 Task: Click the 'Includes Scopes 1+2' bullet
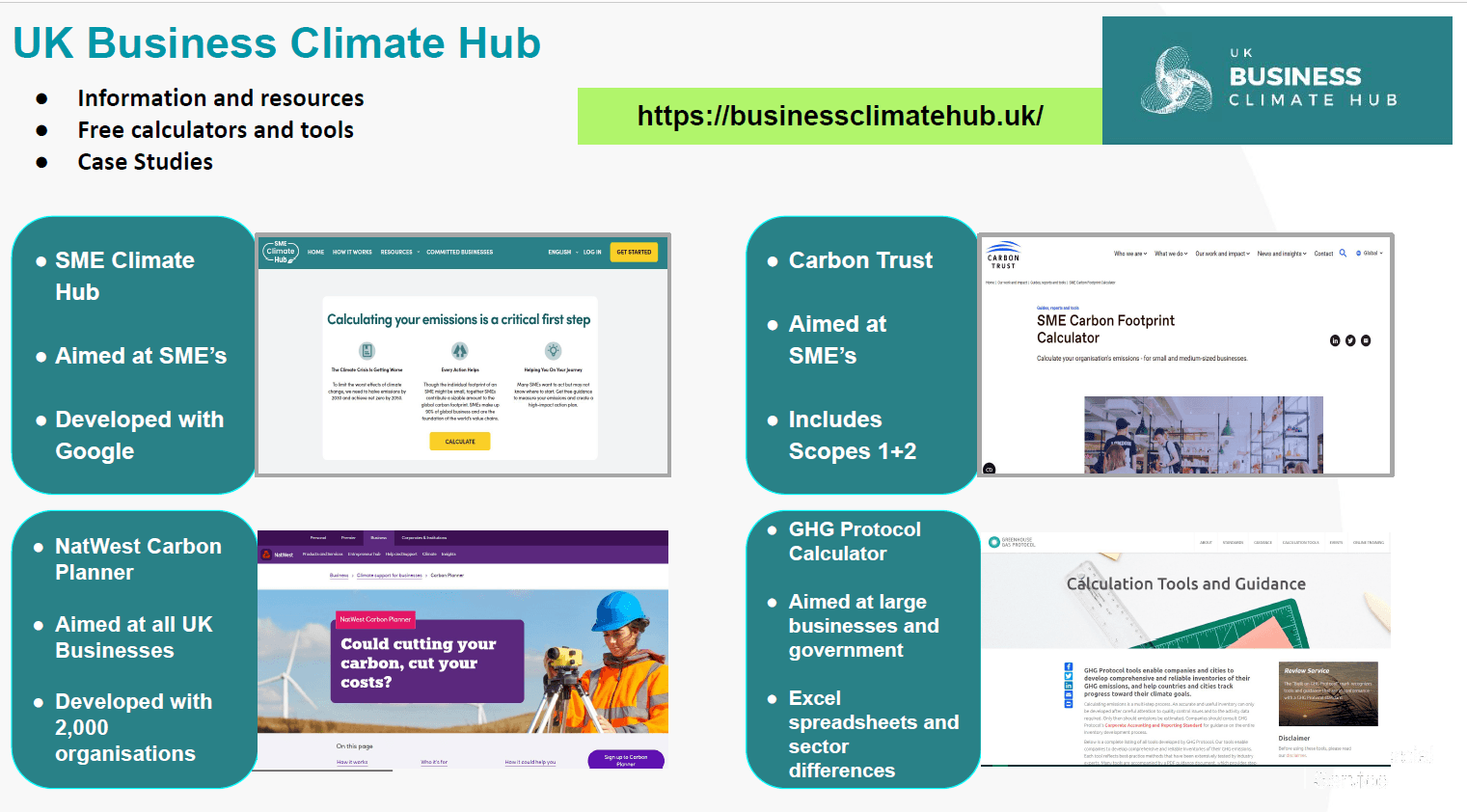pos(852,435)
